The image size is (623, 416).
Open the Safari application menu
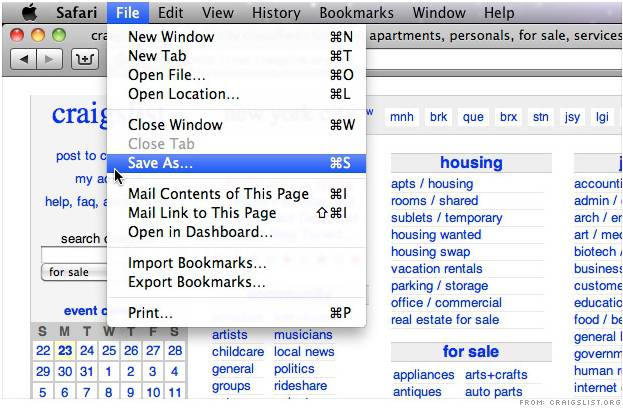(x=76, y=13)
